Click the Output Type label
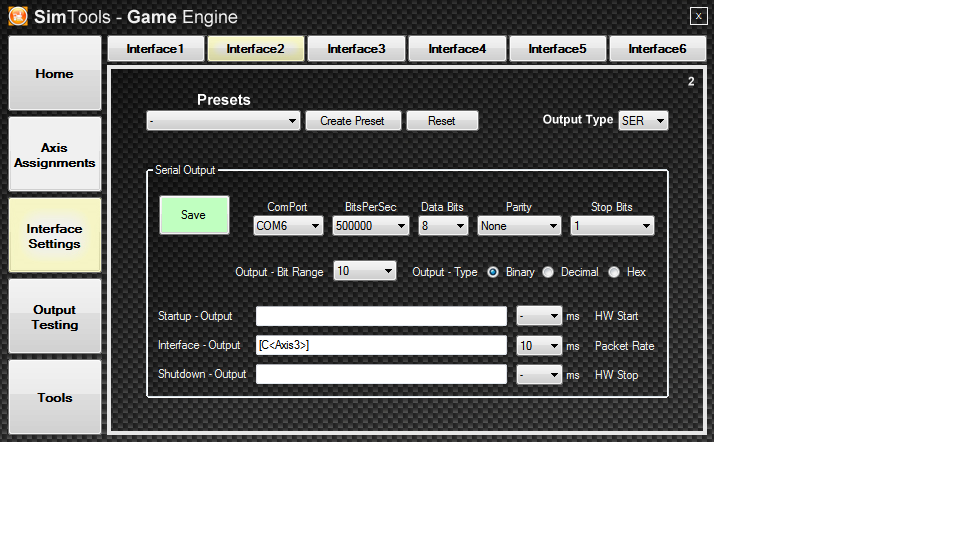Viewport: 960px width, 540px height. pos(577,120)
